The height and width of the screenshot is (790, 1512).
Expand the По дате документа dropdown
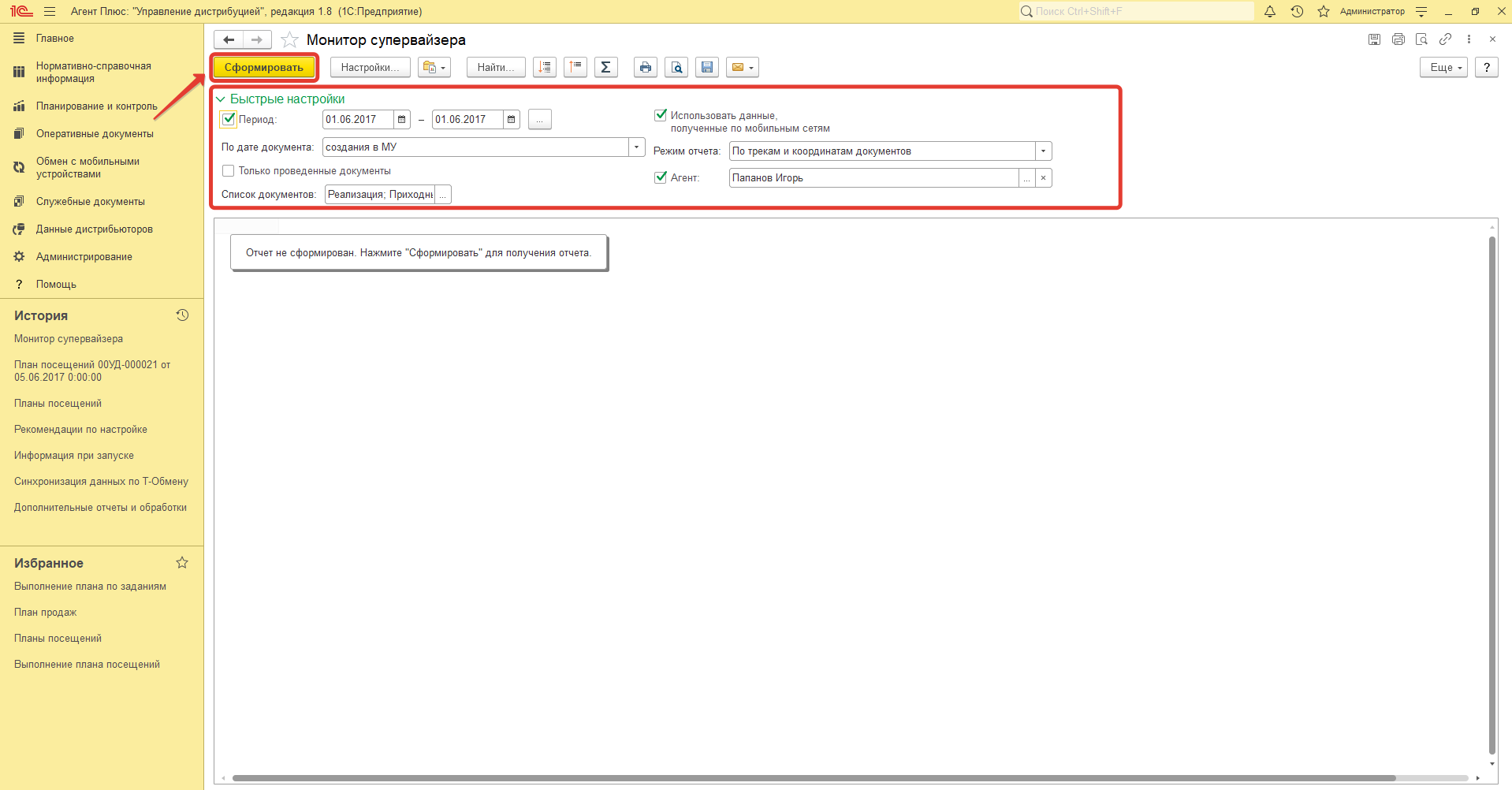[637, 147]
